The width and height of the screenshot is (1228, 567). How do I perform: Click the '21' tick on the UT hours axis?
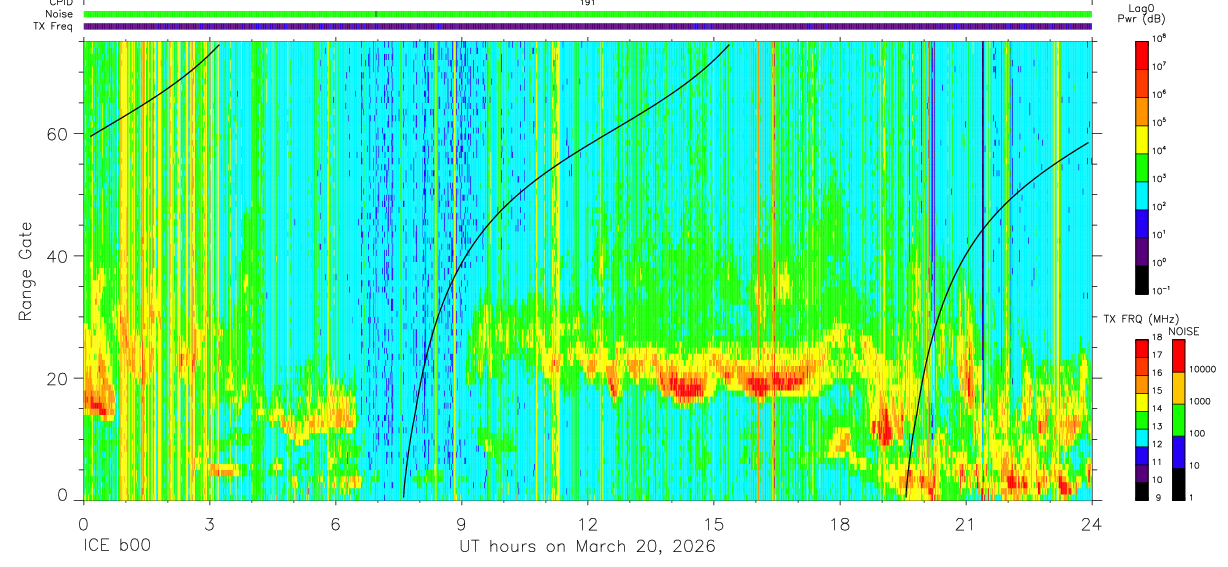[965, 523]
